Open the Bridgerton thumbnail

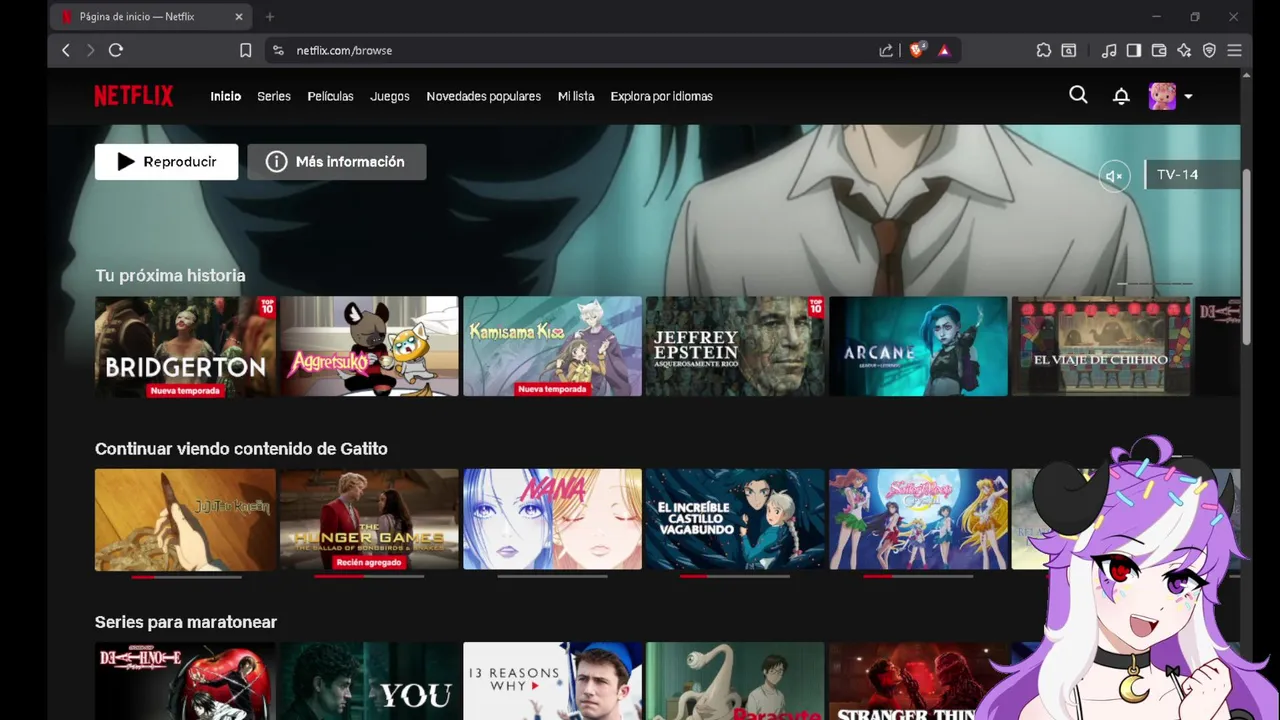185,346
